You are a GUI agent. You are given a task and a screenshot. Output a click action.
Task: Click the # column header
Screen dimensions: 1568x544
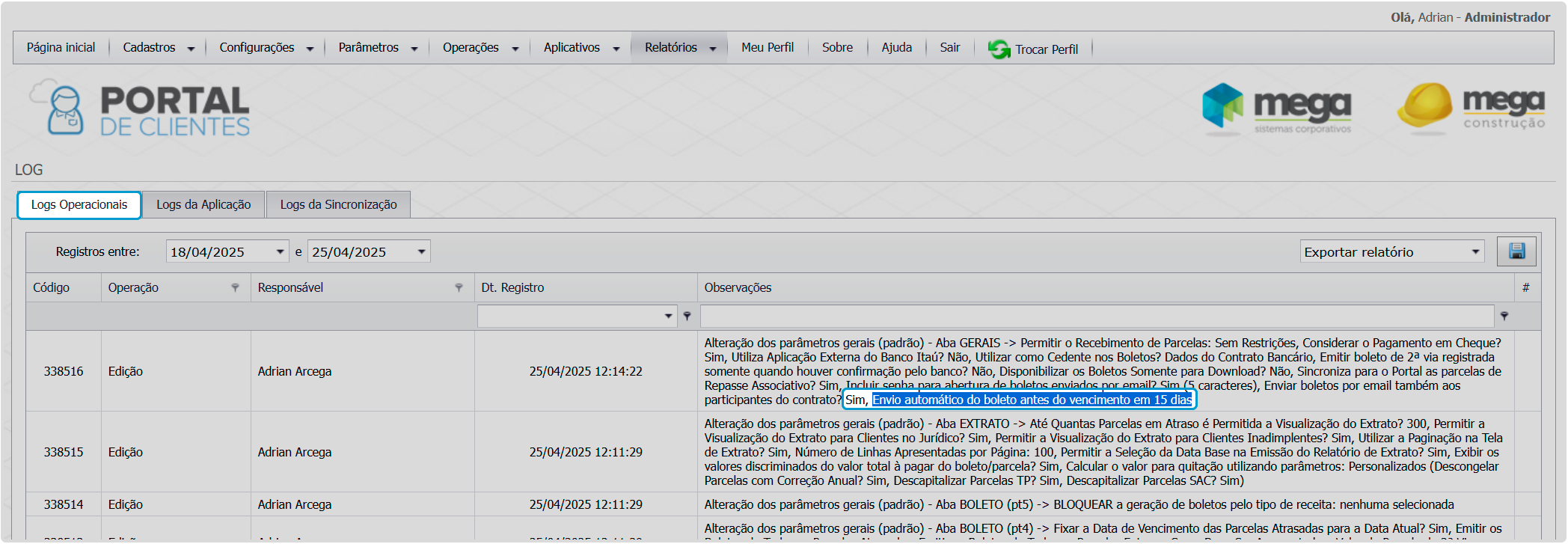[x=1526, y=287]
